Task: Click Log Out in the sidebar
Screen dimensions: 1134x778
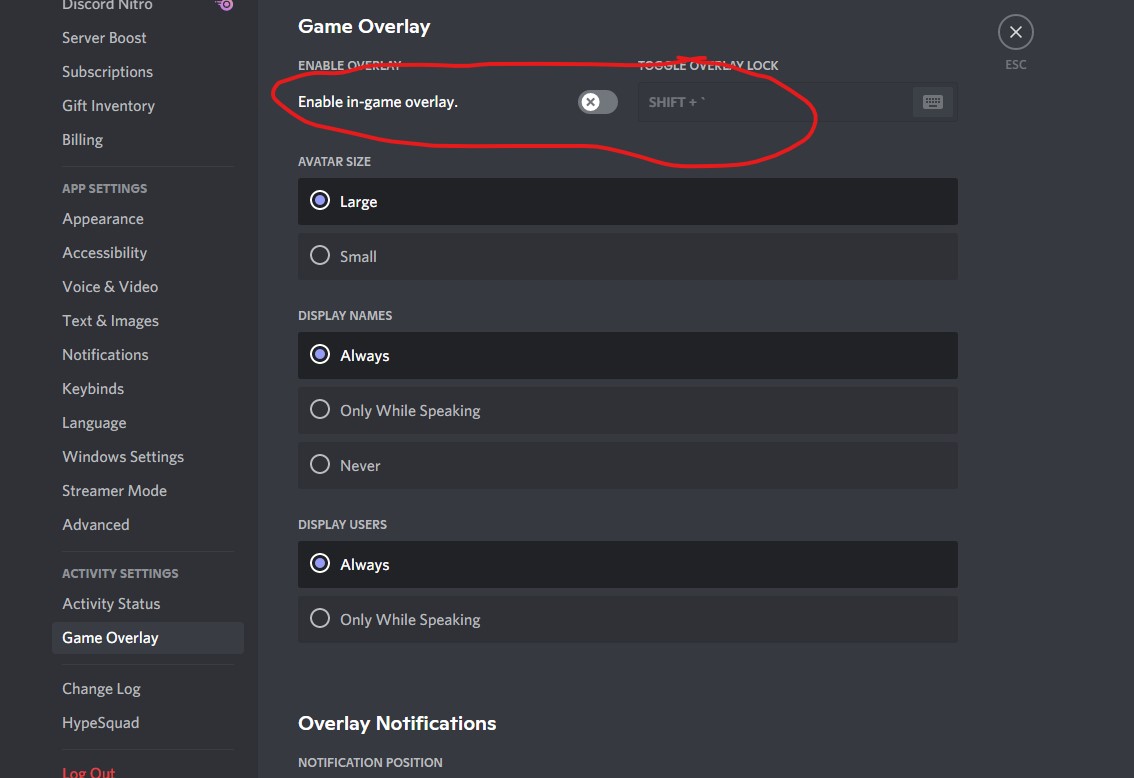Action: click(x=89, y=772)
